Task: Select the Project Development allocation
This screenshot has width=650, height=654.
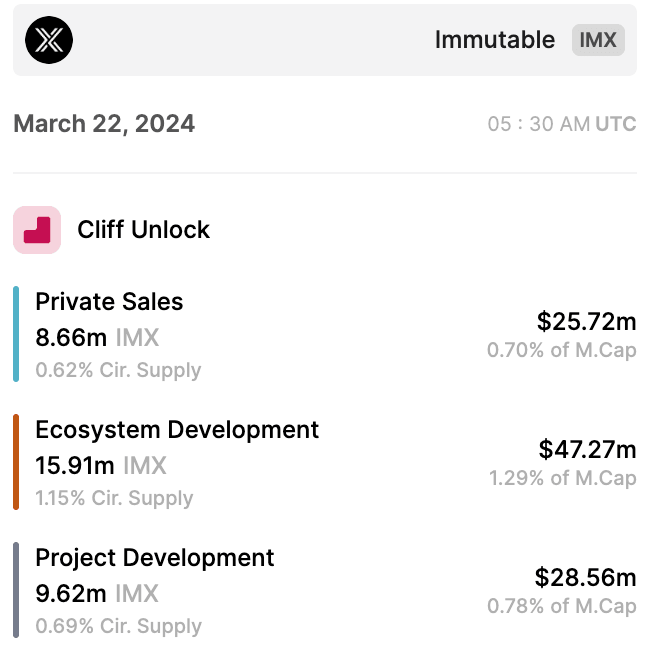Action: [154, 558]
